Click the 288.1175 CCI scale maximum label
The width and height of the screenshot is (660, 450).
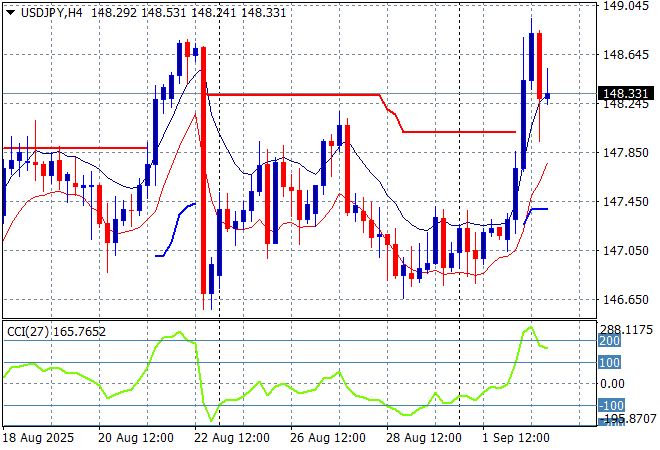[628, 329]
